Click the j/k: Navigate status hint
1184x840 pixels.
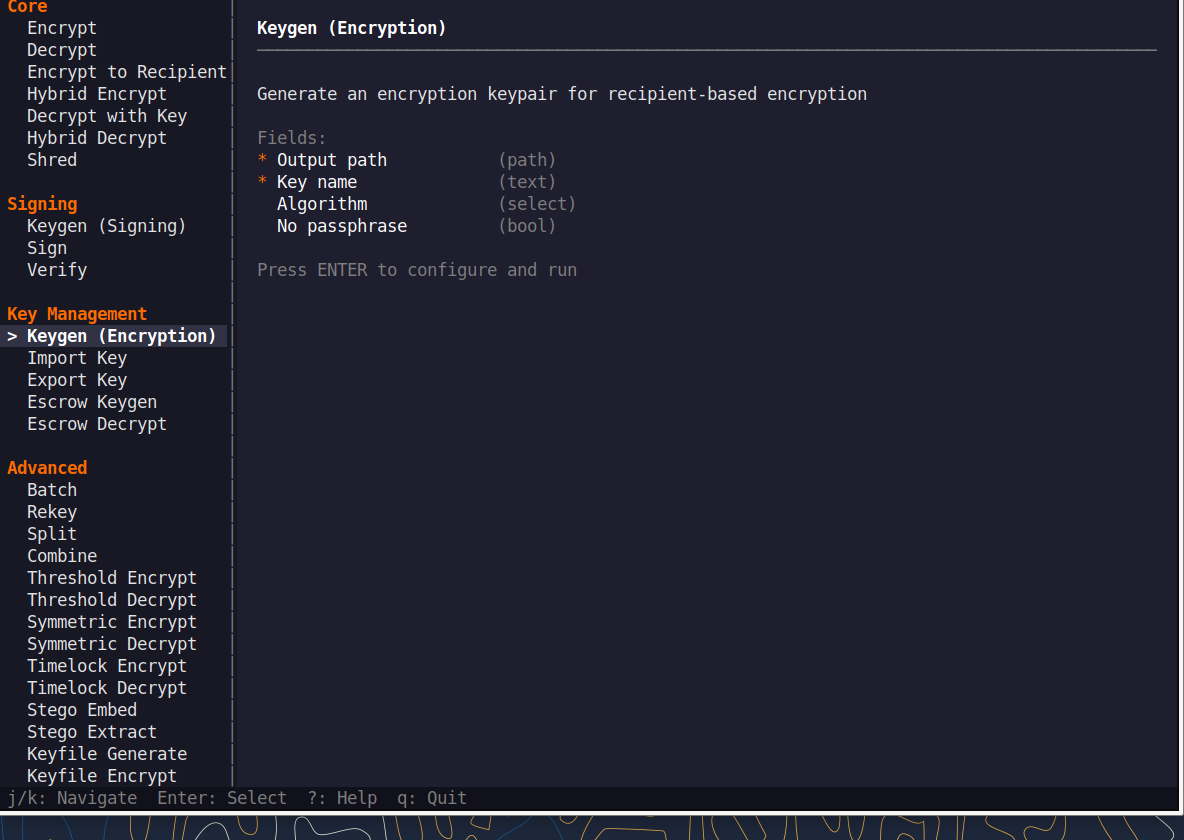pyautogui.click(x=72, y=798)
